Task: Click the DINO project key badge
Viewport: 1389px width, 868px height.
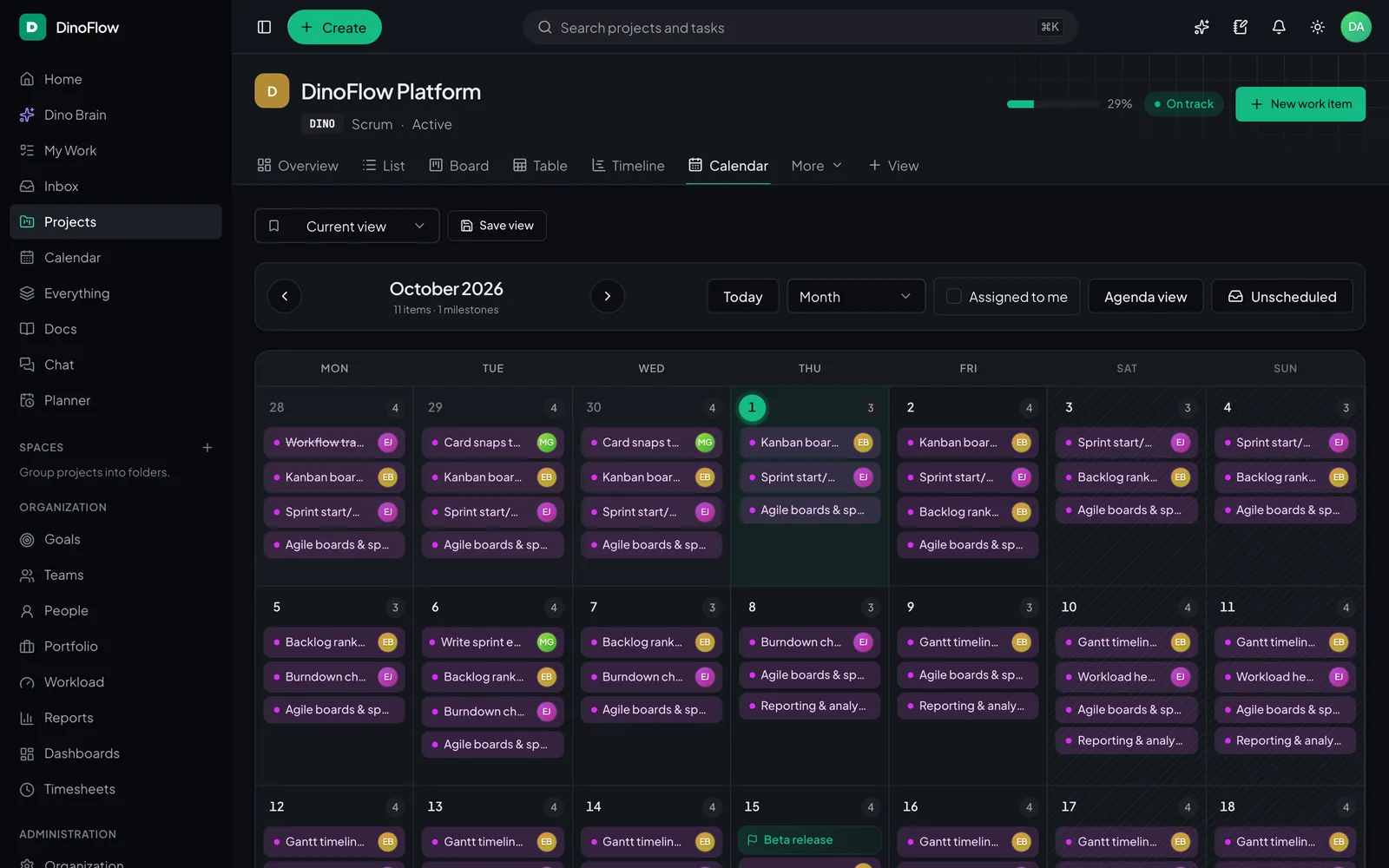Action: tap(322, 124)
